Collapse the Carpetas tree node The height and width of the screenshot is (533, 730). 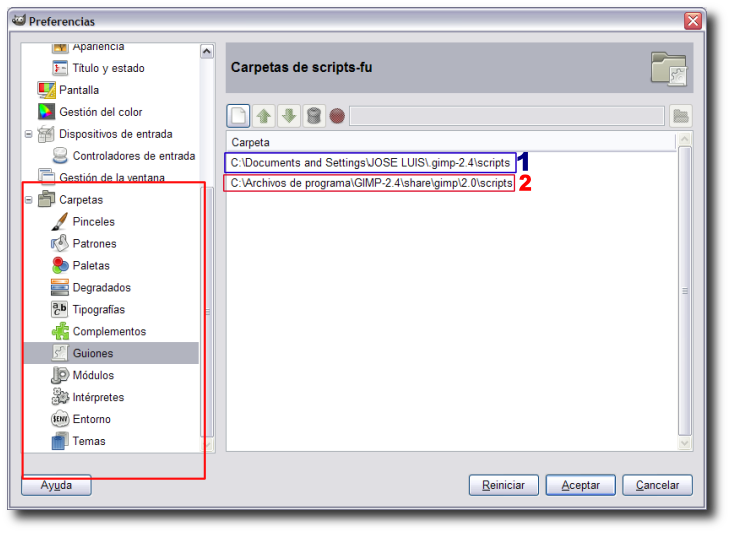coord(29,200)
